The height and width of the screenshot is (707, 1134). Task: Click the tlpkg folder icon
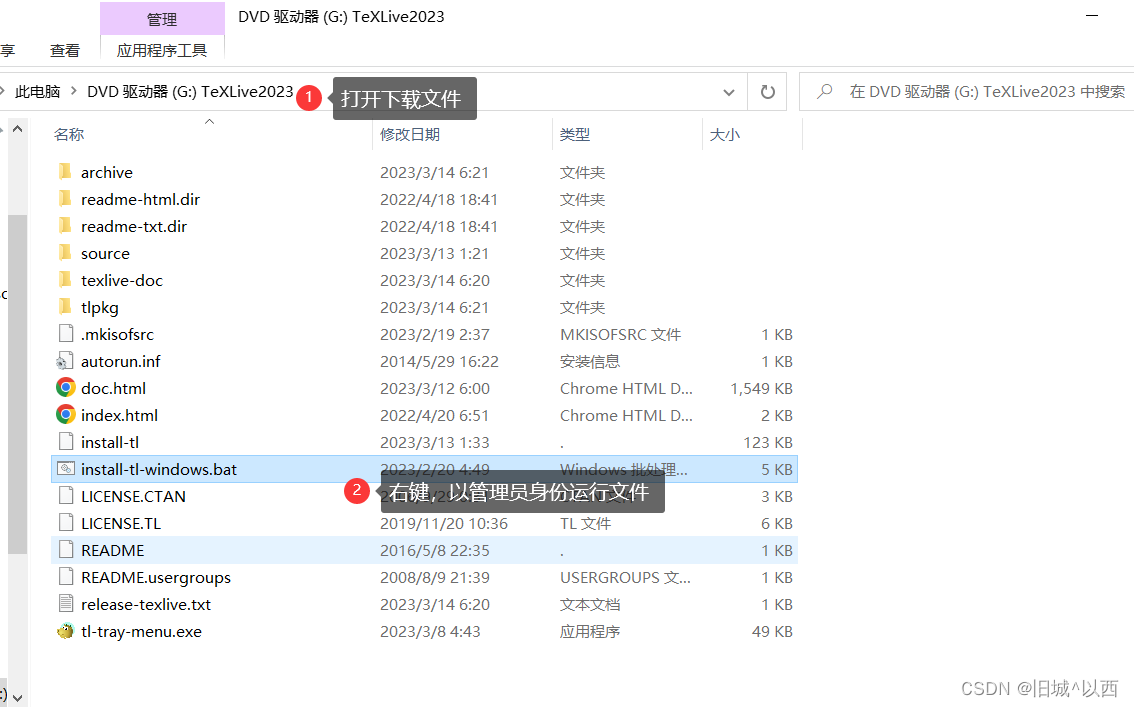tap(65, 307)
